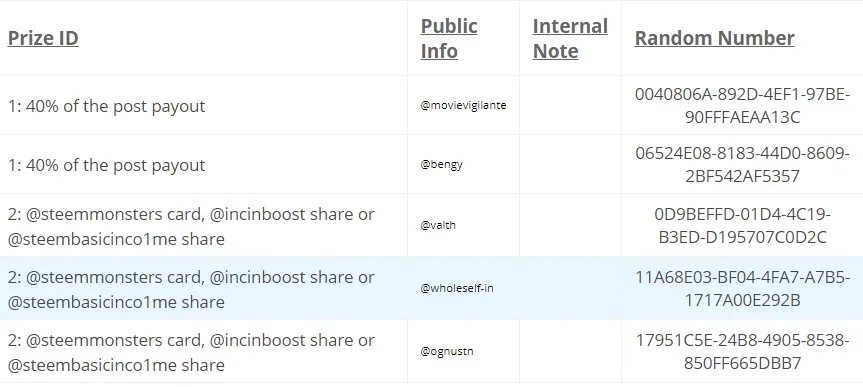Click random number starting with 17951C5E
The width and height of the screenshot is (863, 387).
tap(742, 352)
